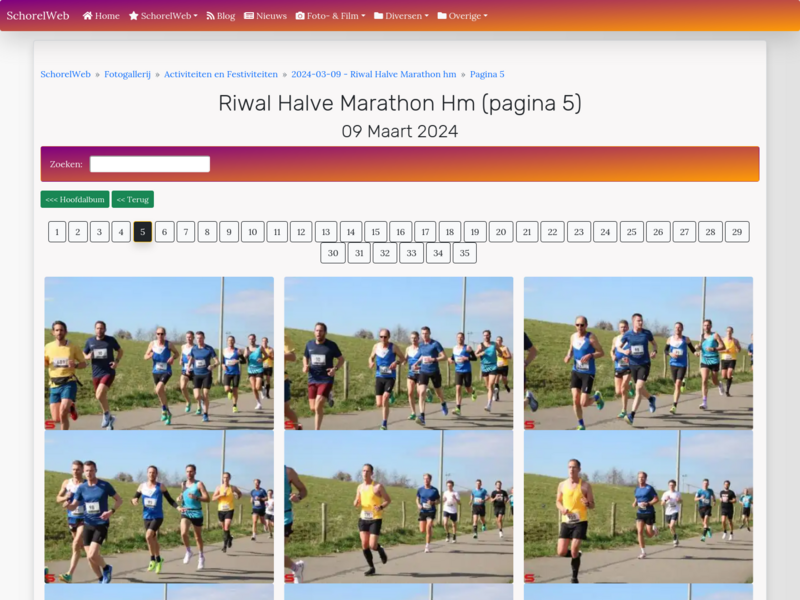The height and width of the screenshot is (600, 800).
Task: Go to gallery page 31
Action: (359, 253)
